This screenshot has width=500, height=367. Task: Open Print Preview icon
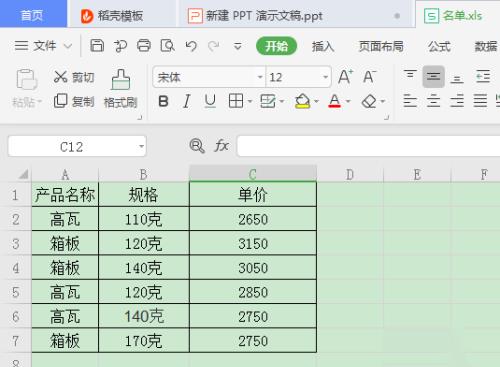click(x=167, y=46)
